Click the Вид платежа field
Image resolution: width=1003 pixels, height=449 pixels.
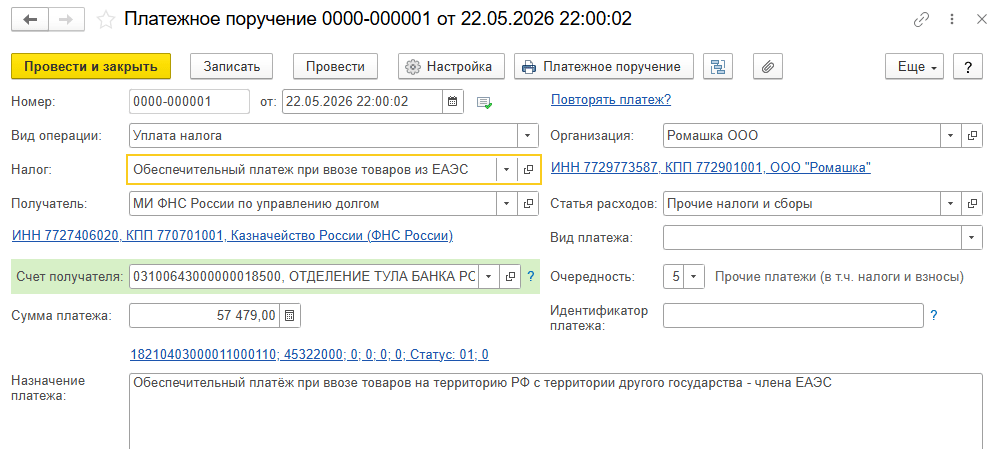812,238
